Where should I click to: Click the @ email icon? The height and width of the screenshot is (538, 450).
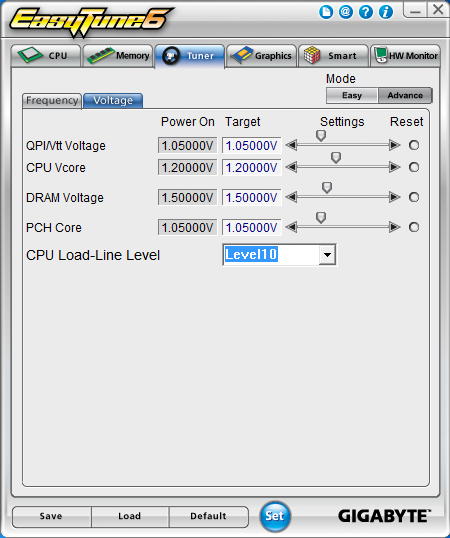346,12
